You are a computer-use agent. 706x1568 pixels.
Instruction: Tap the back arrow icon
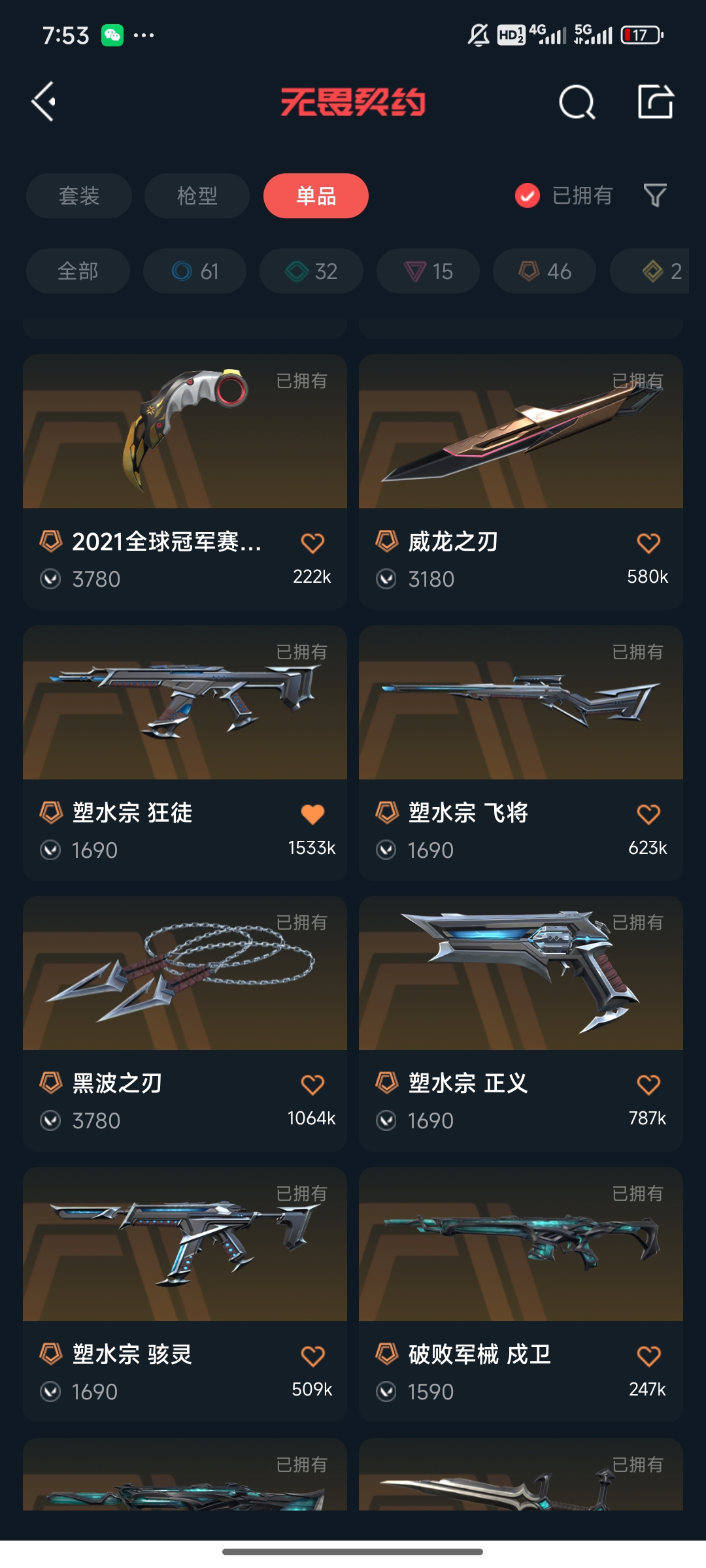pos(44,102)
